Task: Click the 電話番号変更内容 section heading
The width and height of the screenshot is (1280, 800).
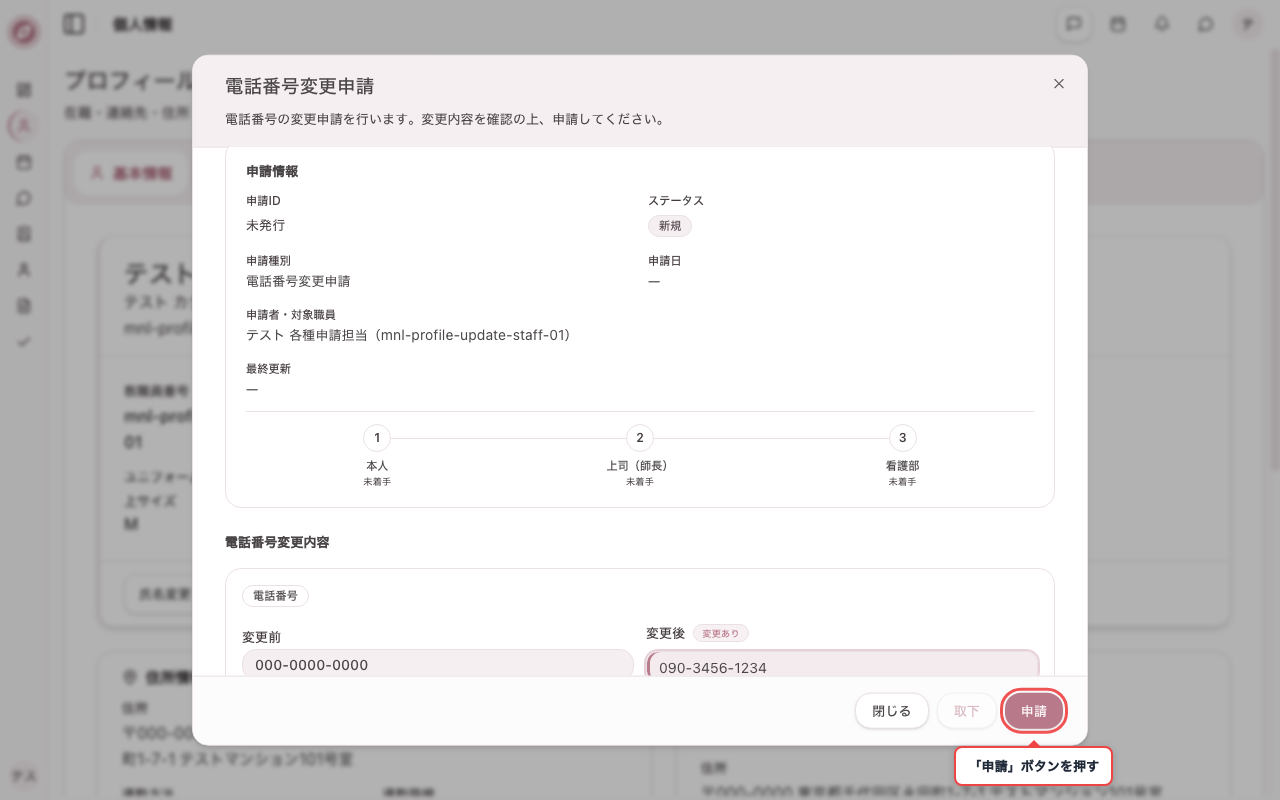Action: coord(277,543)
